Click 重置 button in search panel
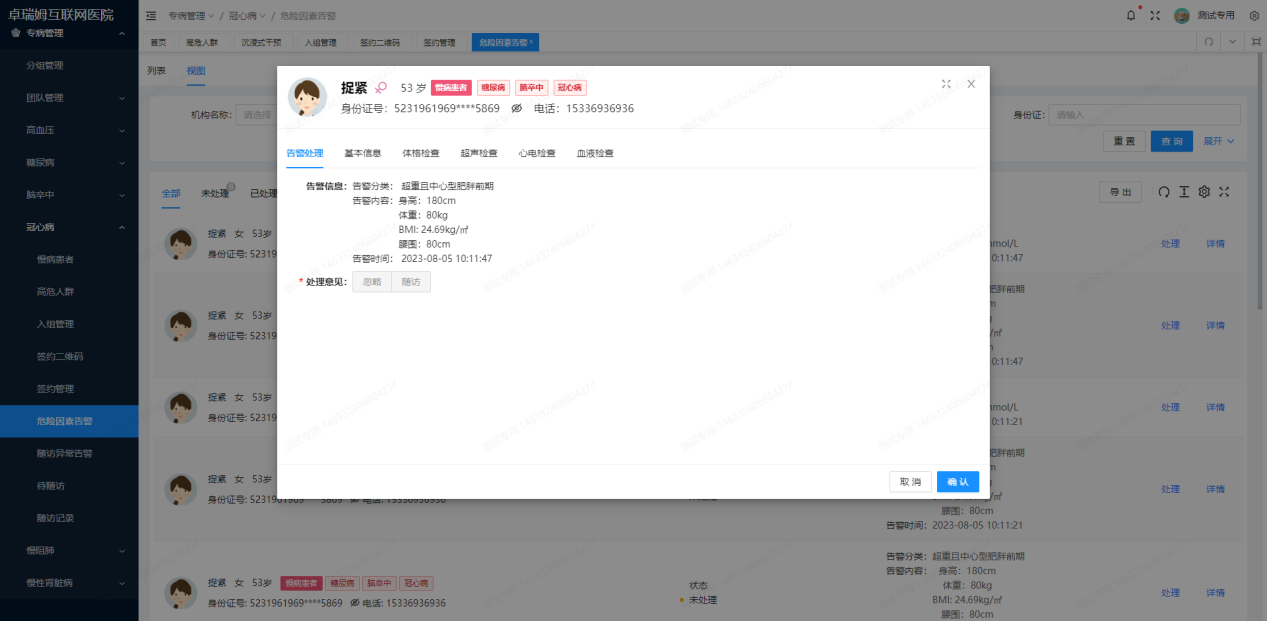This screenshot has width=1267, height=621. (1124, 141)
